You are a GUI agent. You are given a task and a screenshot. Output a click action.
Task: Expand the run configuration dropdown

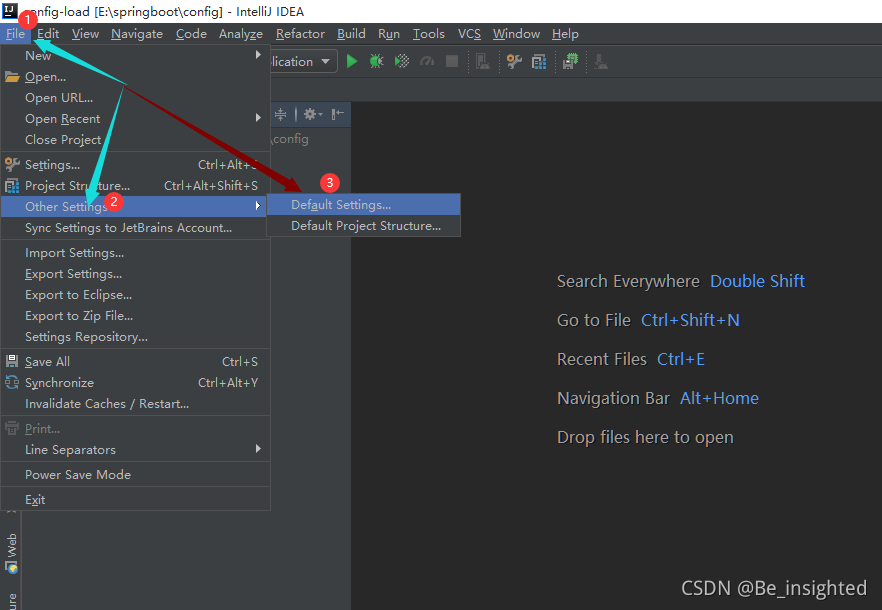point(326,61)
